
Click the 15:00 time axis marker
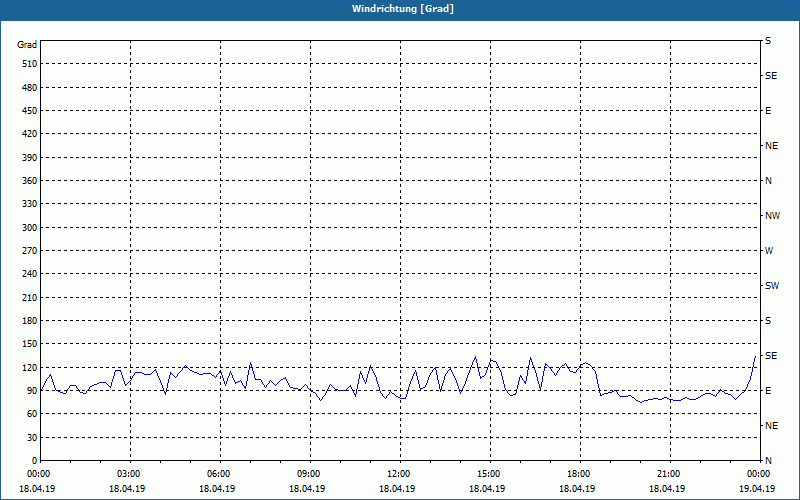(490, 474)
